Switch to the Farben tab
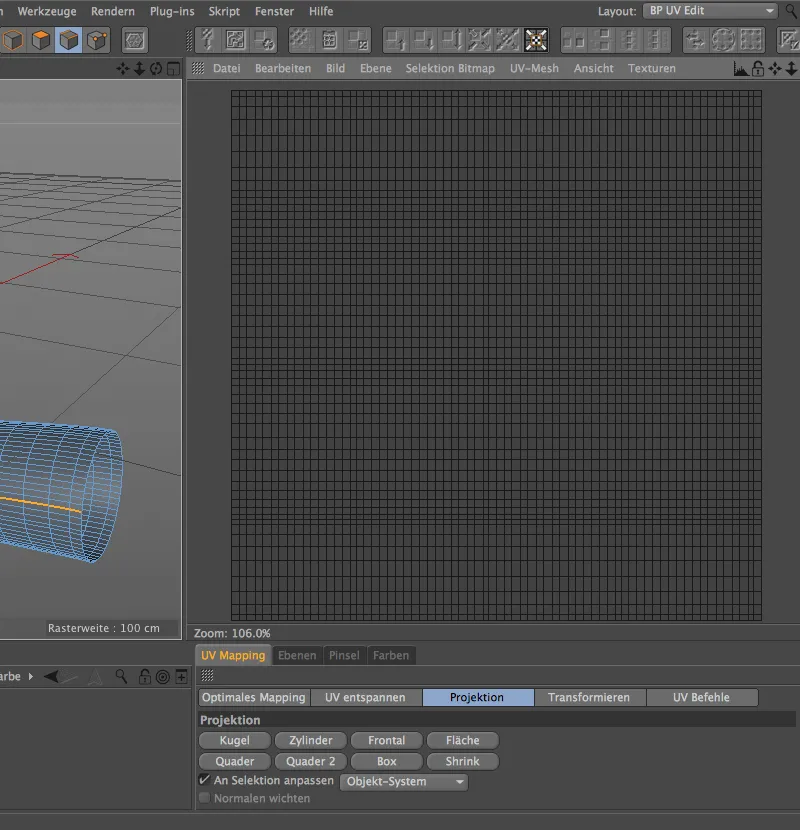800x830 pixels. [x=391, y=655]
